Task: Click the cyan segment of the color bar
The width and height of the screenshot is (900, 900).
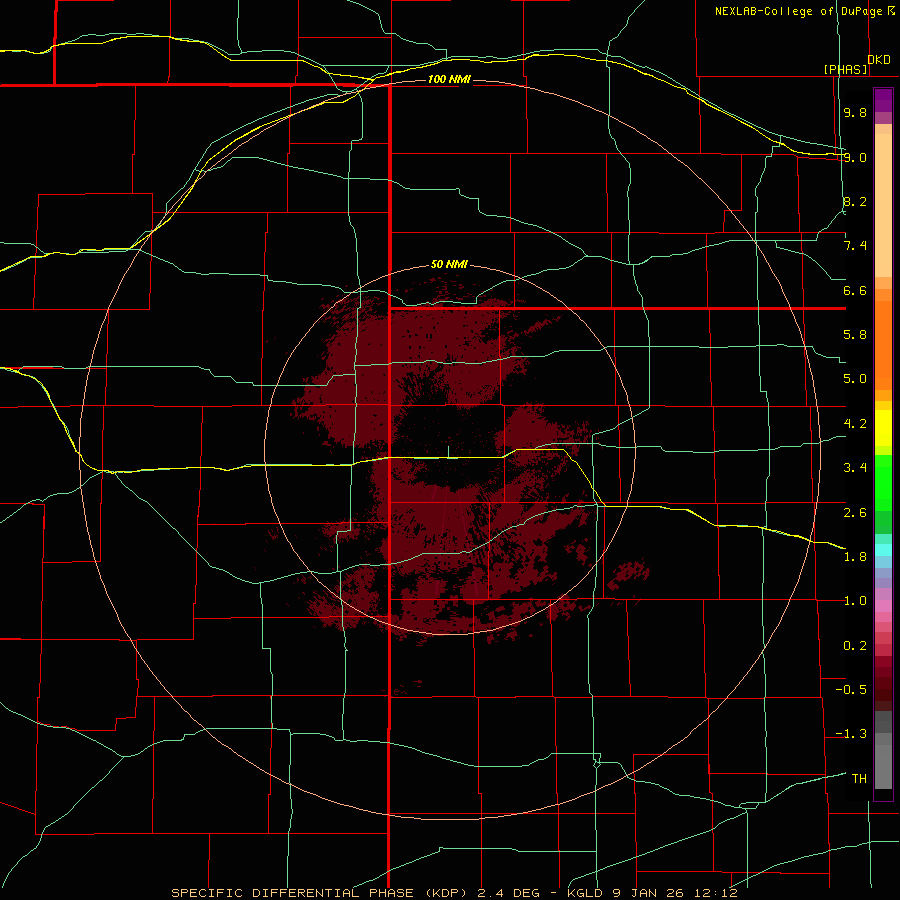Action: (x=883, y=550)
